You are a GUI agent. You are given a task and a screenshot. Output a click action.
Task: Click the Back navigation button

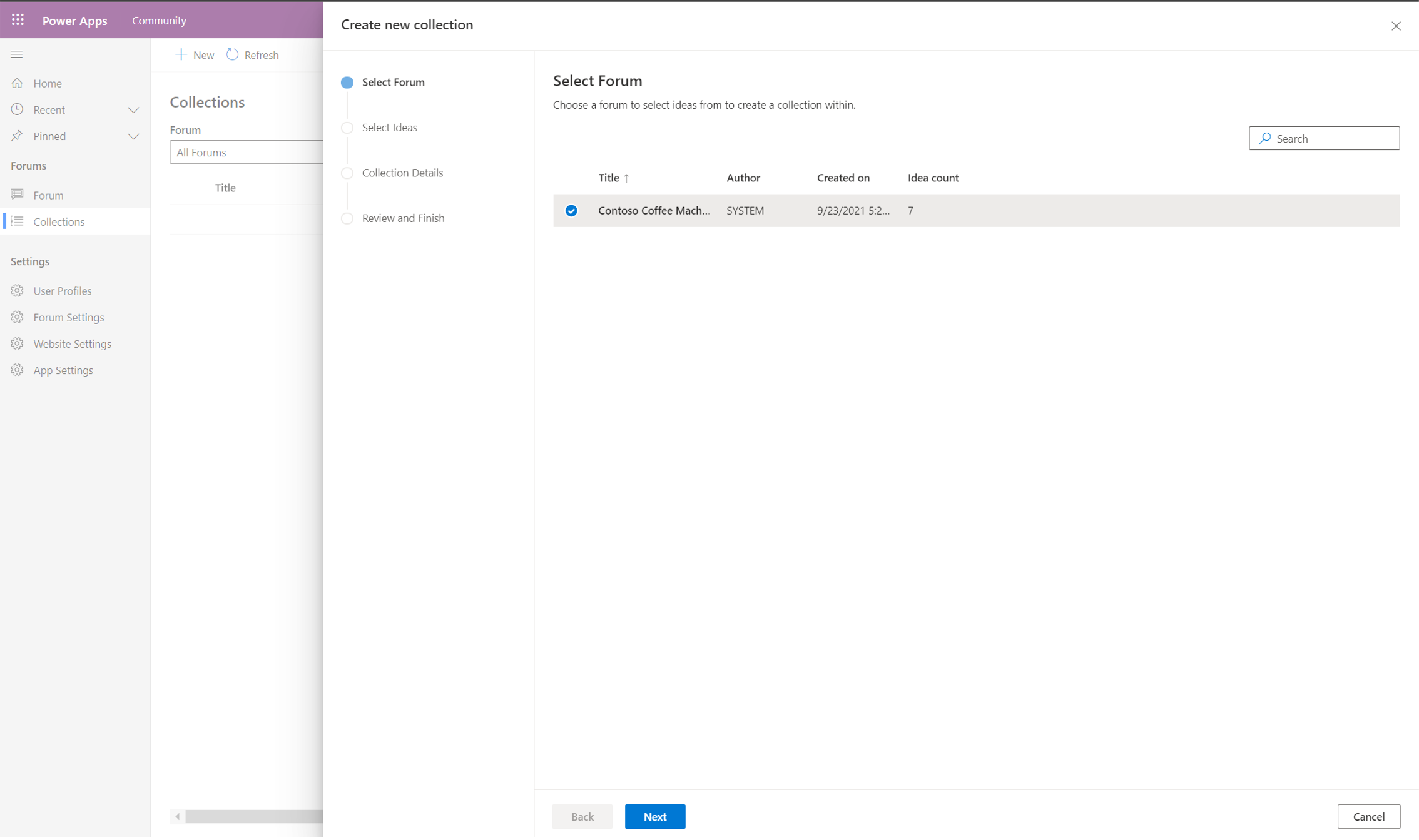pos(582,816)
